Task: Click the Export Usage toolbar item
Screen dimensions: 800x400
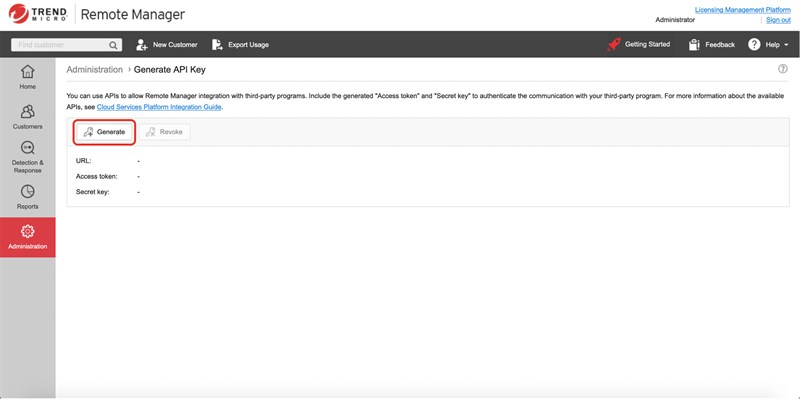Action: (239, 45)
